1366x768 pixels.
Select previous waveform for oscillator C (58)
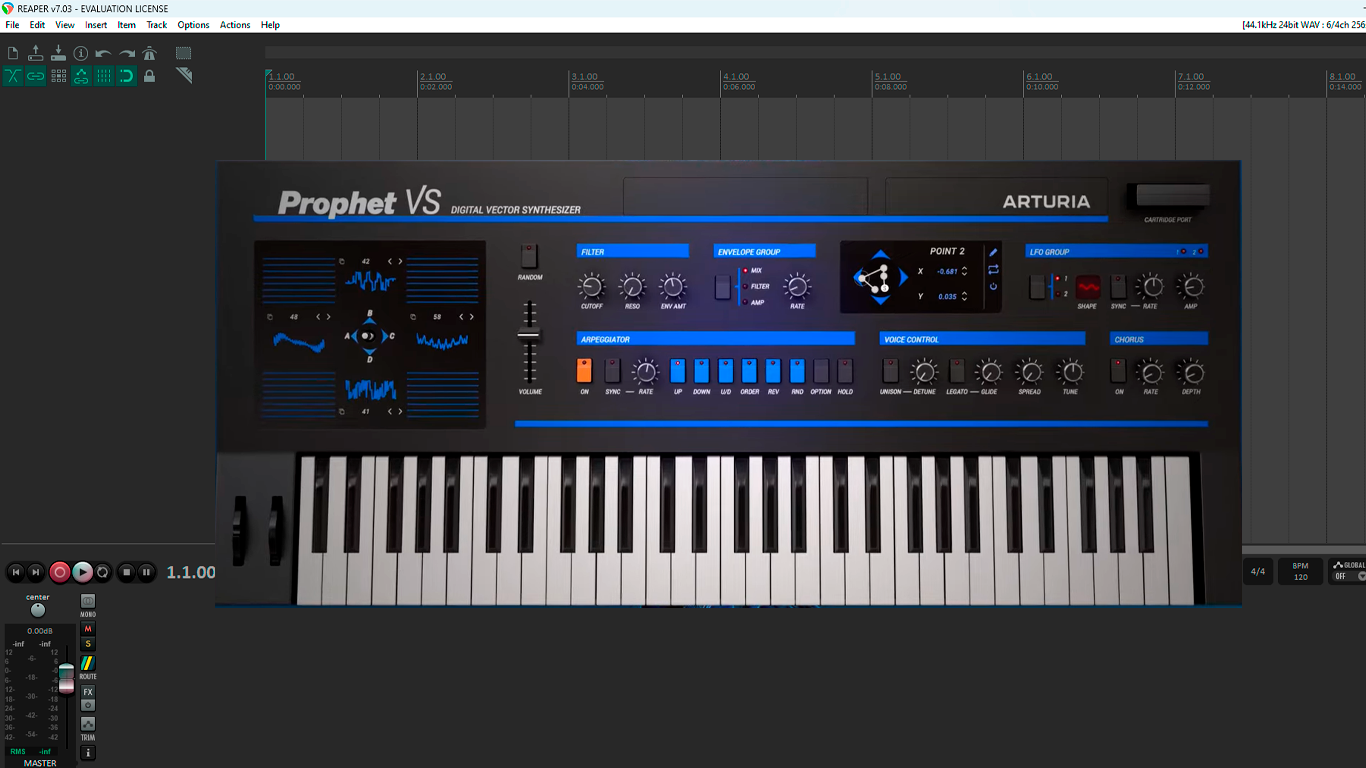point(461,316)
